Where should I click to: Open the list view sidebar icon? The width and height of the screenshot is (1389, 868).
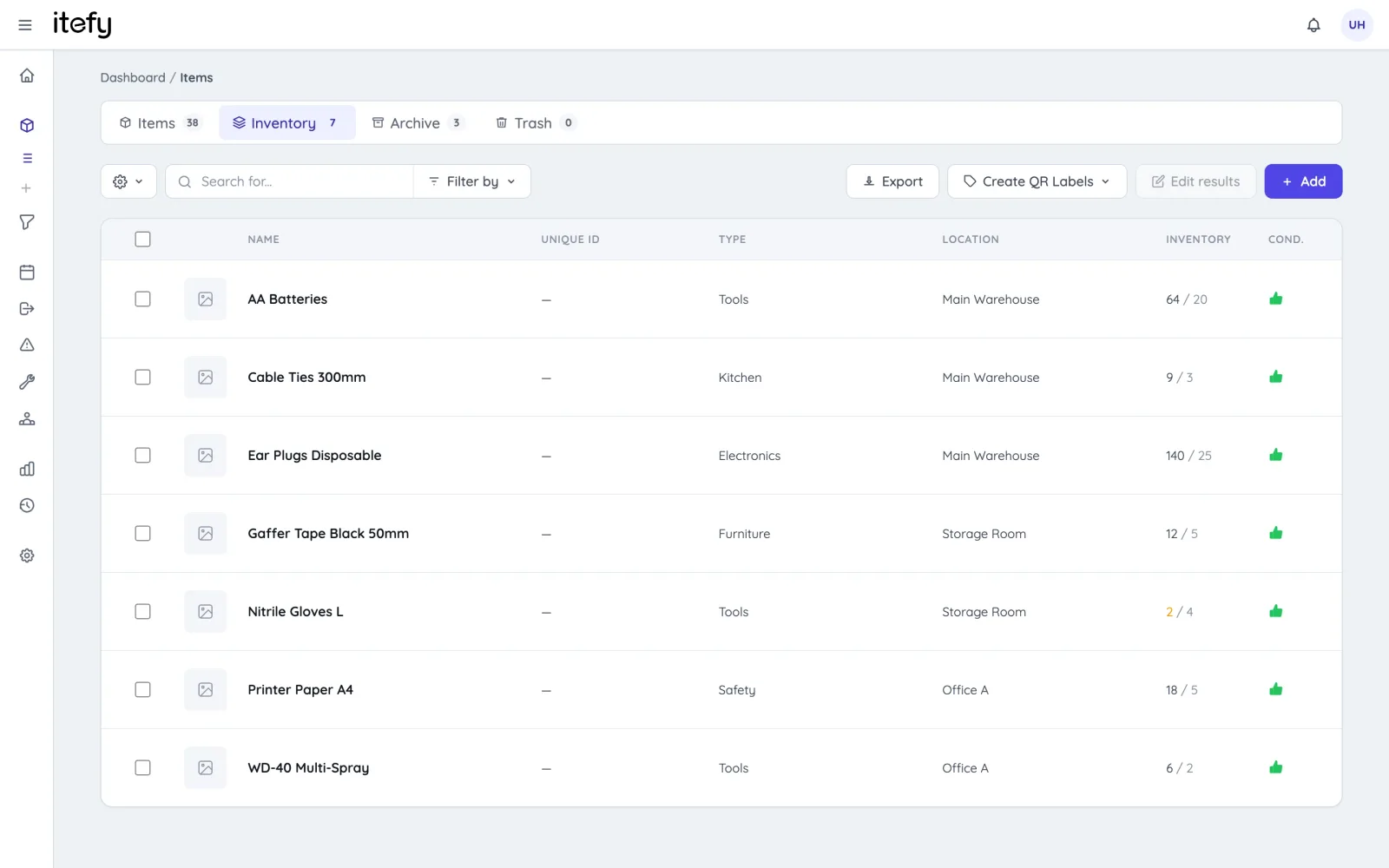27,158
